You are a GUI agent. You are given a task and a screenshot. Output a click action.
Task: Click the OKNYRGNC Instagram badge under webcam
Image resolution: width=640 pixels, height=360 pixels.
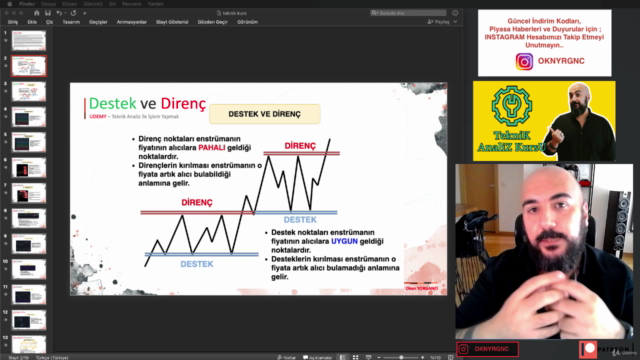click(487, 349)
